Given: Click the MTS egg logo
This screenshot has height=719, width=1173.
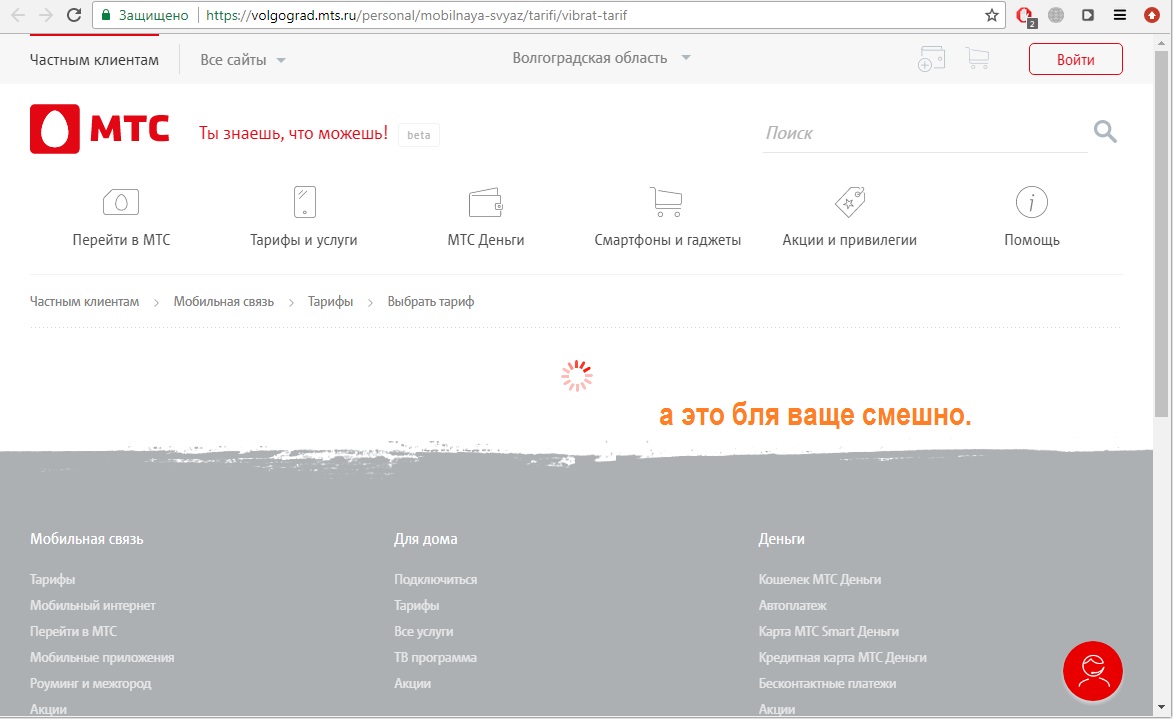Looking at the screenshot, I should pos(55,129).
